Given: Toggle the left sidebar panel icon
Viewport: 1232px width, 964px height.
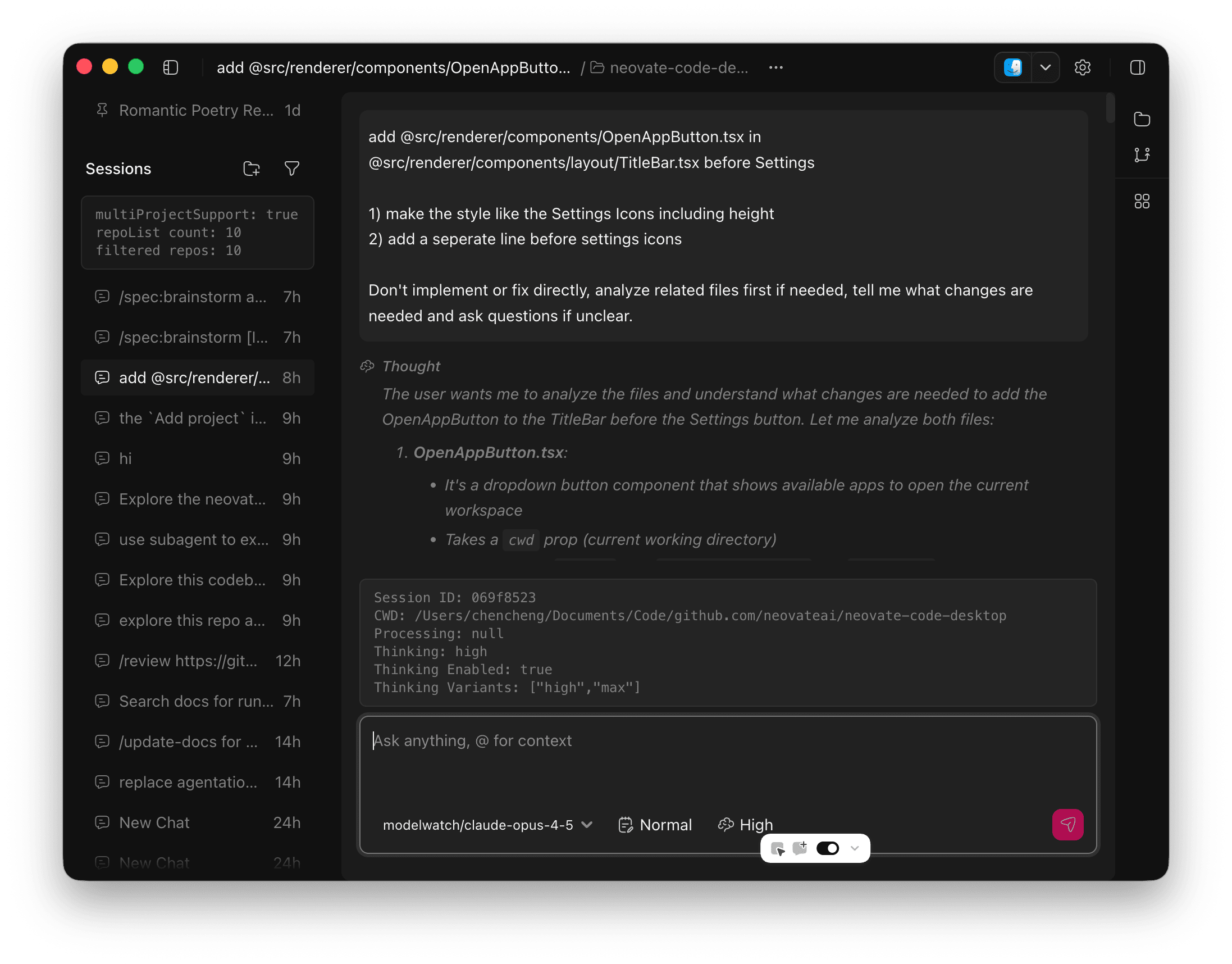Looking at the screenshot, I should click(x=170, y=68).
